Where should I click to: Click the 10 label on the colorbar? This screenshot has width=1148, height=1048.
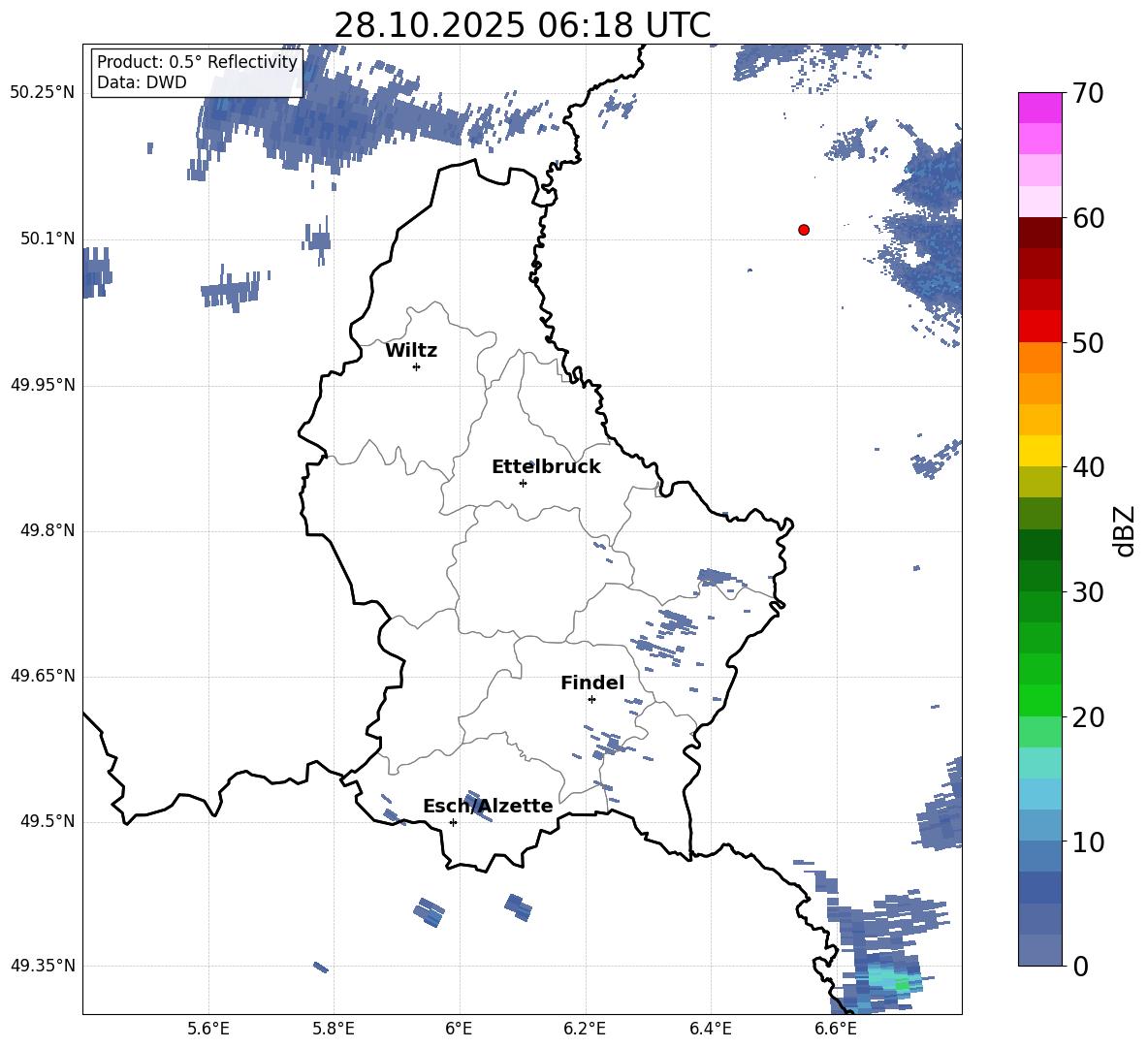click(x=1088, y=842)
